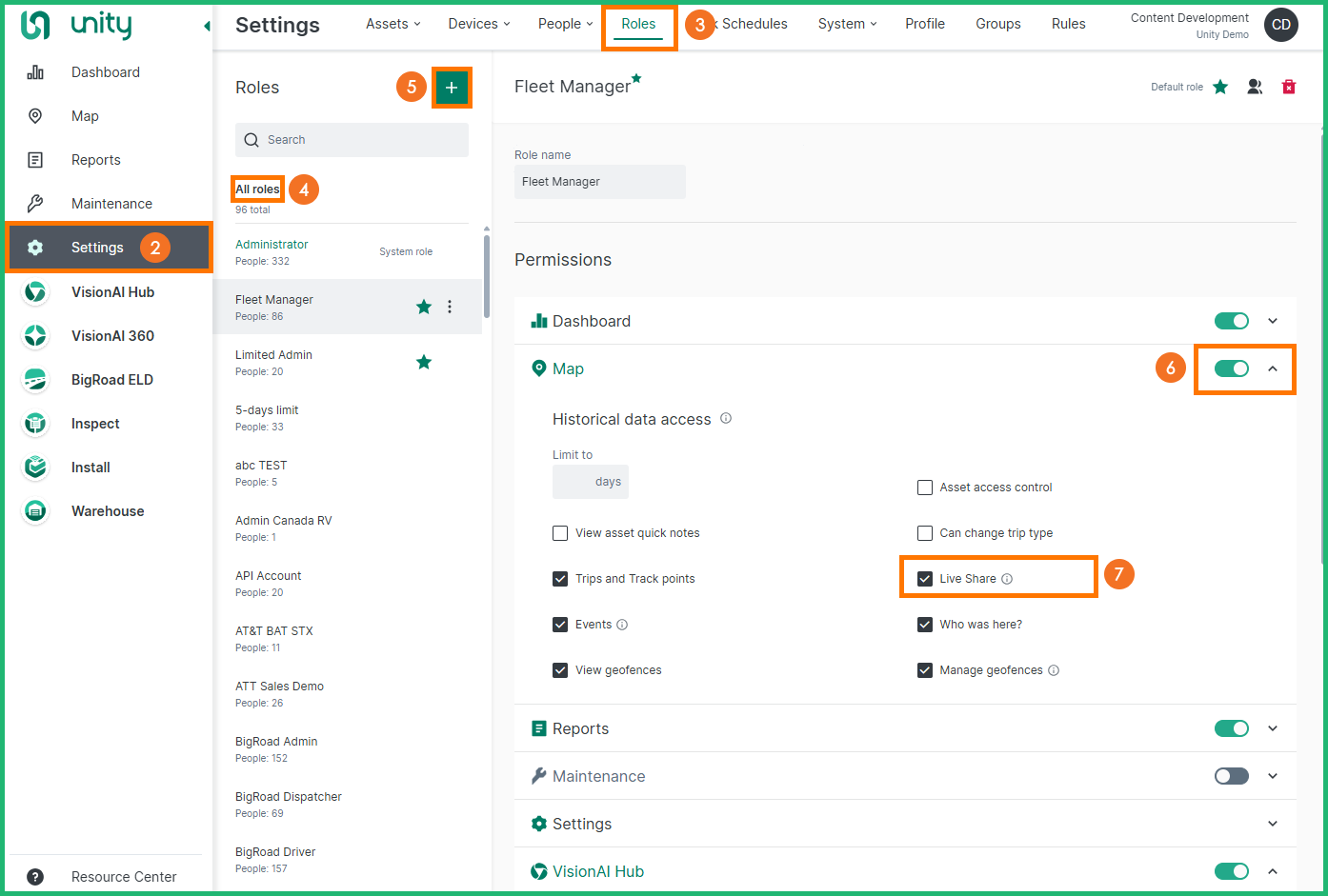Click the star icon next to Limited Admin

click(x=424, y=362)
